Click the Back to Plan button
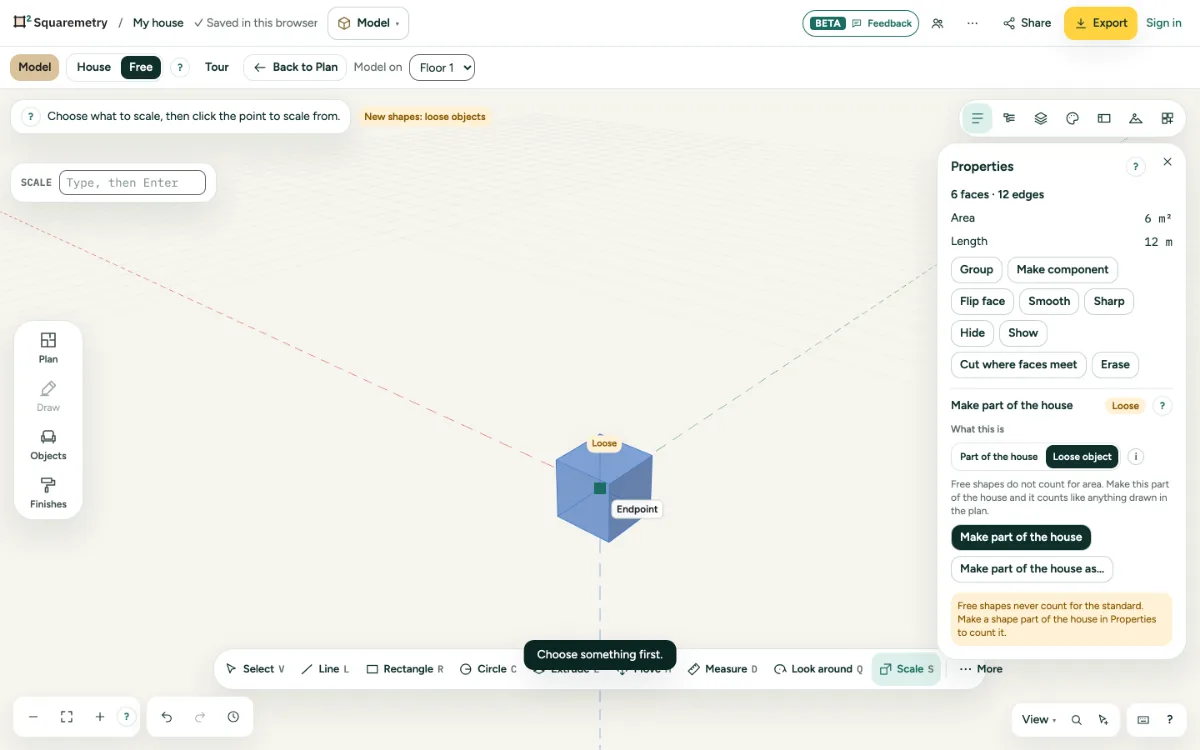Image resolution: width=1200 pixels, height=750 pixels. [295, 67]
